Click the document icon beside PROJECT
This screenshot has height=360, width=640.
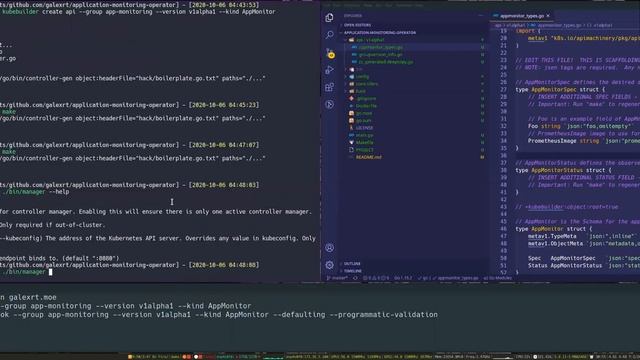point(351,150)
